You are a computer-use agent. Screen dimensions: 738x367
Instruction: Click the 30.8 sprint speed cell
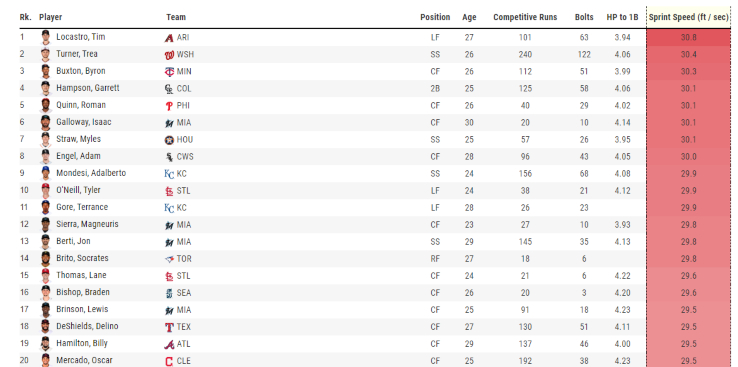(x=689, y=37)
